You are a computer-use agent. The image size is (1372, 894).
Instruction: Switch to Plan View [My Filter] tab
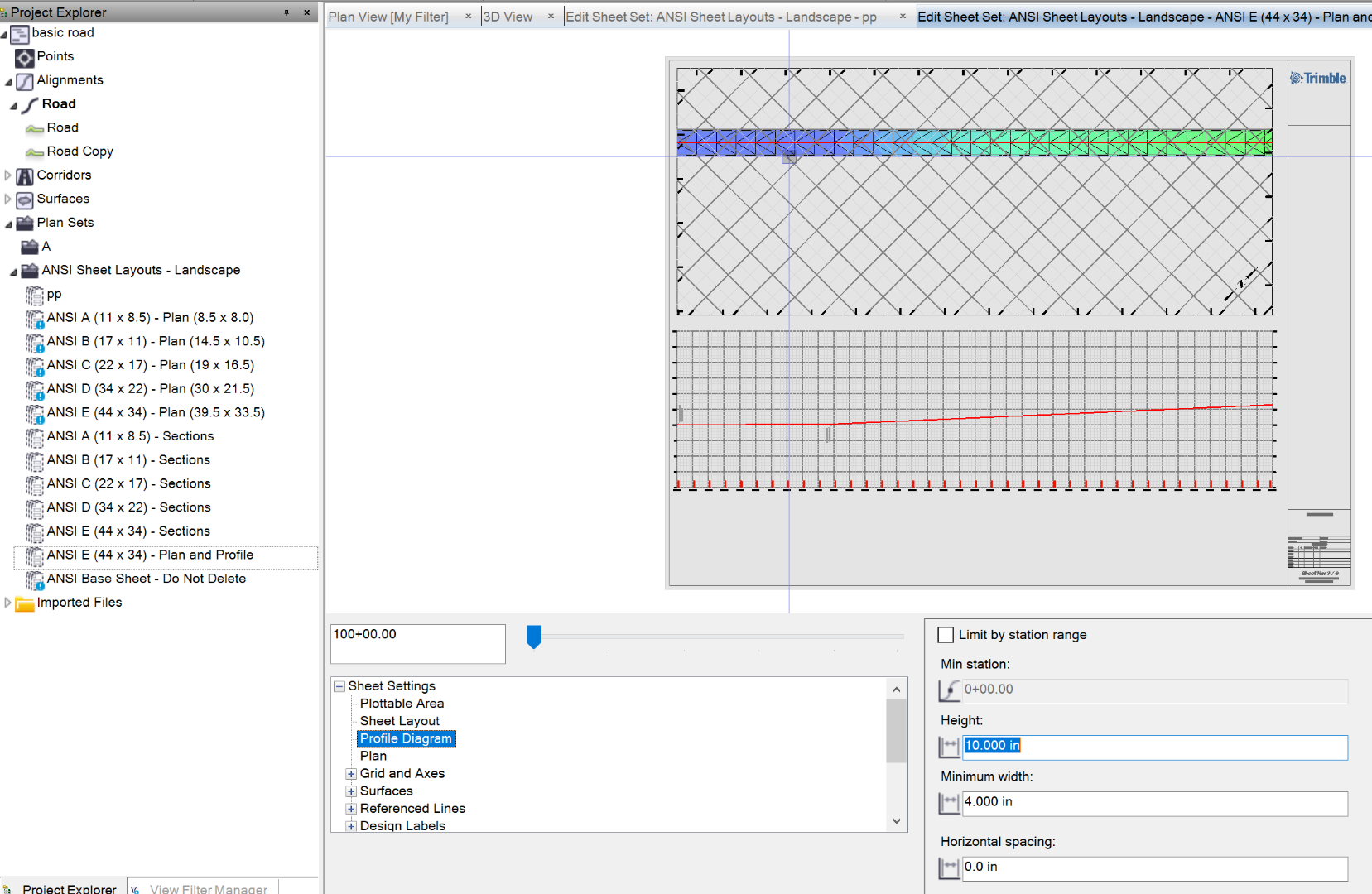coord(388,17)
